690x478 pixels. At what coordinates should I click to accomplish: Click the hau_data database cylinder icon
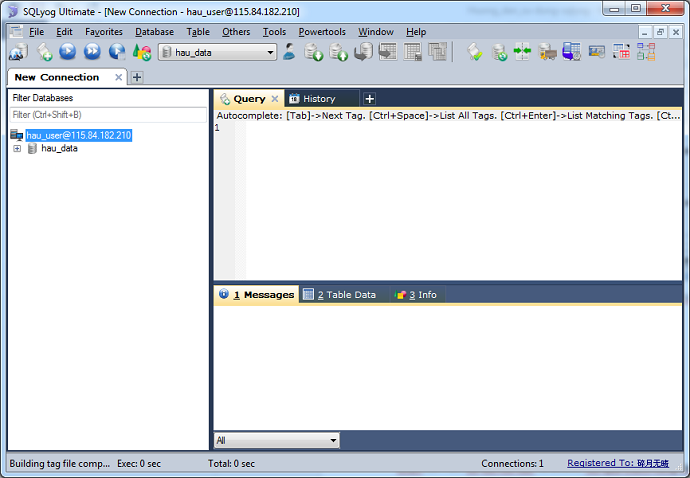[32, 149]
